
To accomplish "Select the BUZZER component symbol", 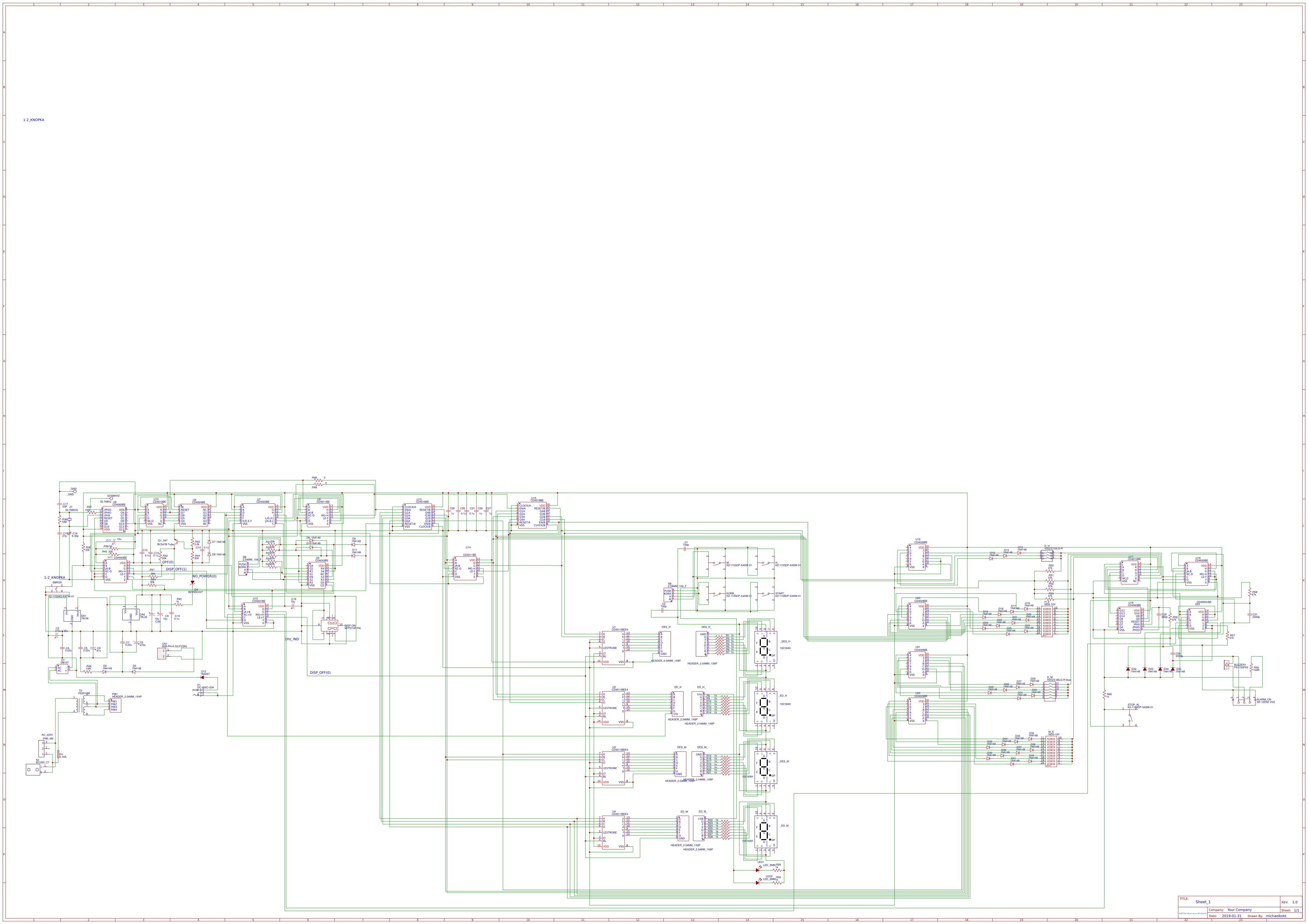I will pos(1227,665).
